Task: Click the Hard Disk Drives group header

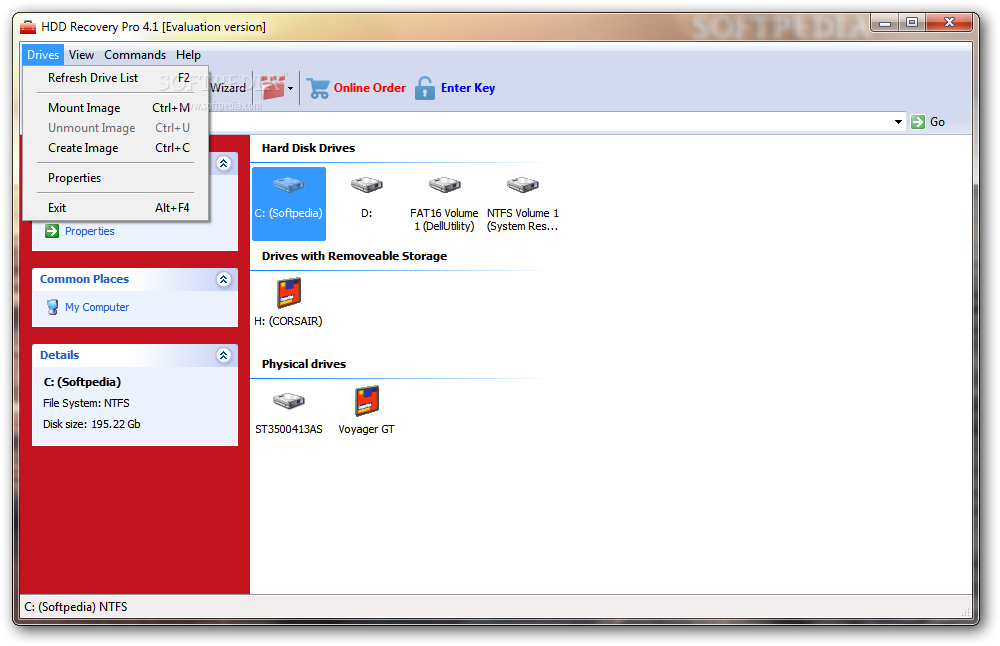Action: [308, 148]
